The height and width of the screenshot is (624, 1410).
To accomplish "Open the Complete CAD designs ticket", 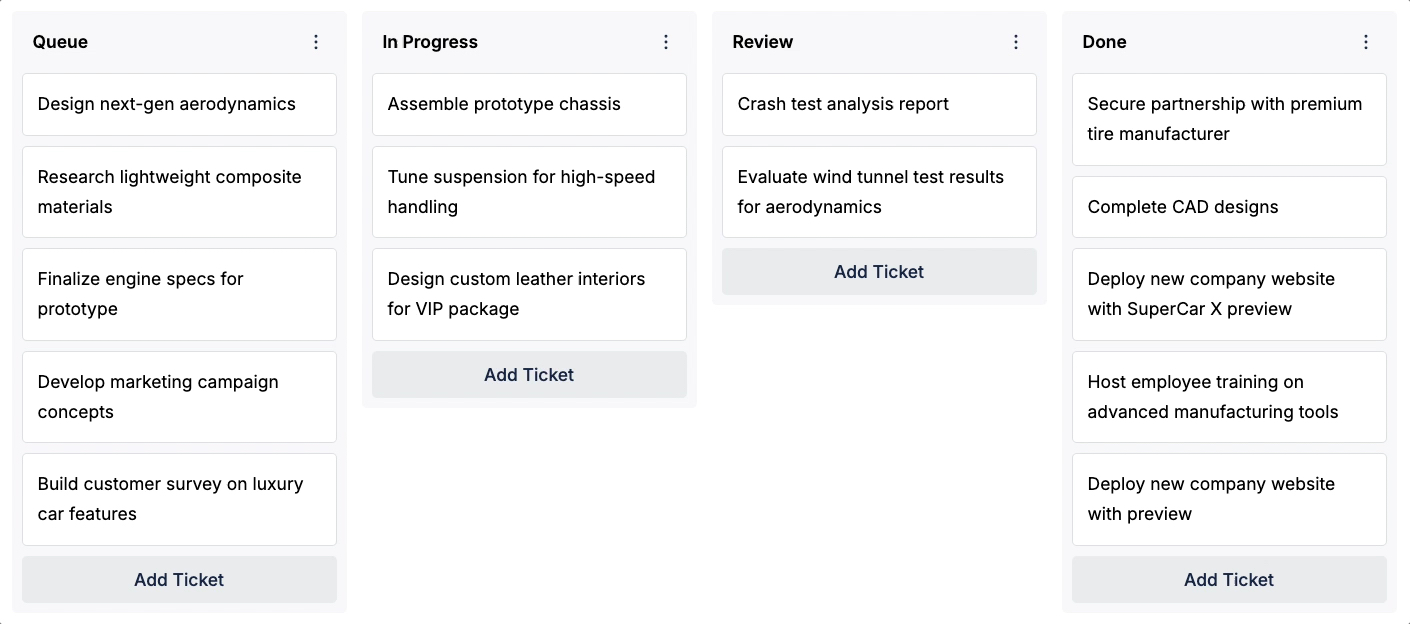I will click(x=1229, y=207).
